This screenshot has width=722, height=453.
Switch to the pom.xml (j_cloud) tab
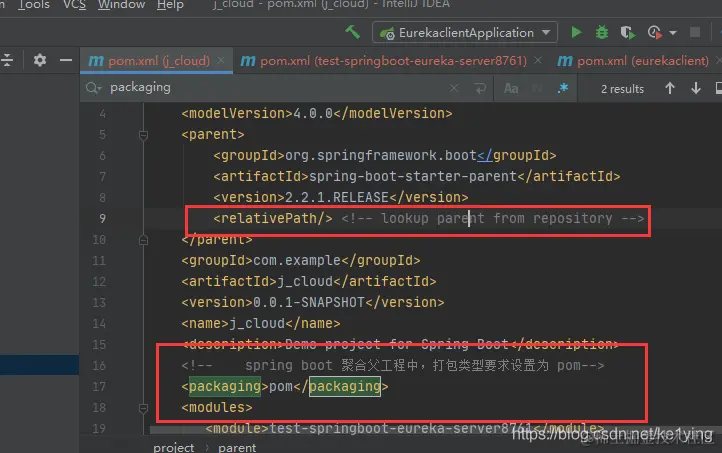click(159, 61)
